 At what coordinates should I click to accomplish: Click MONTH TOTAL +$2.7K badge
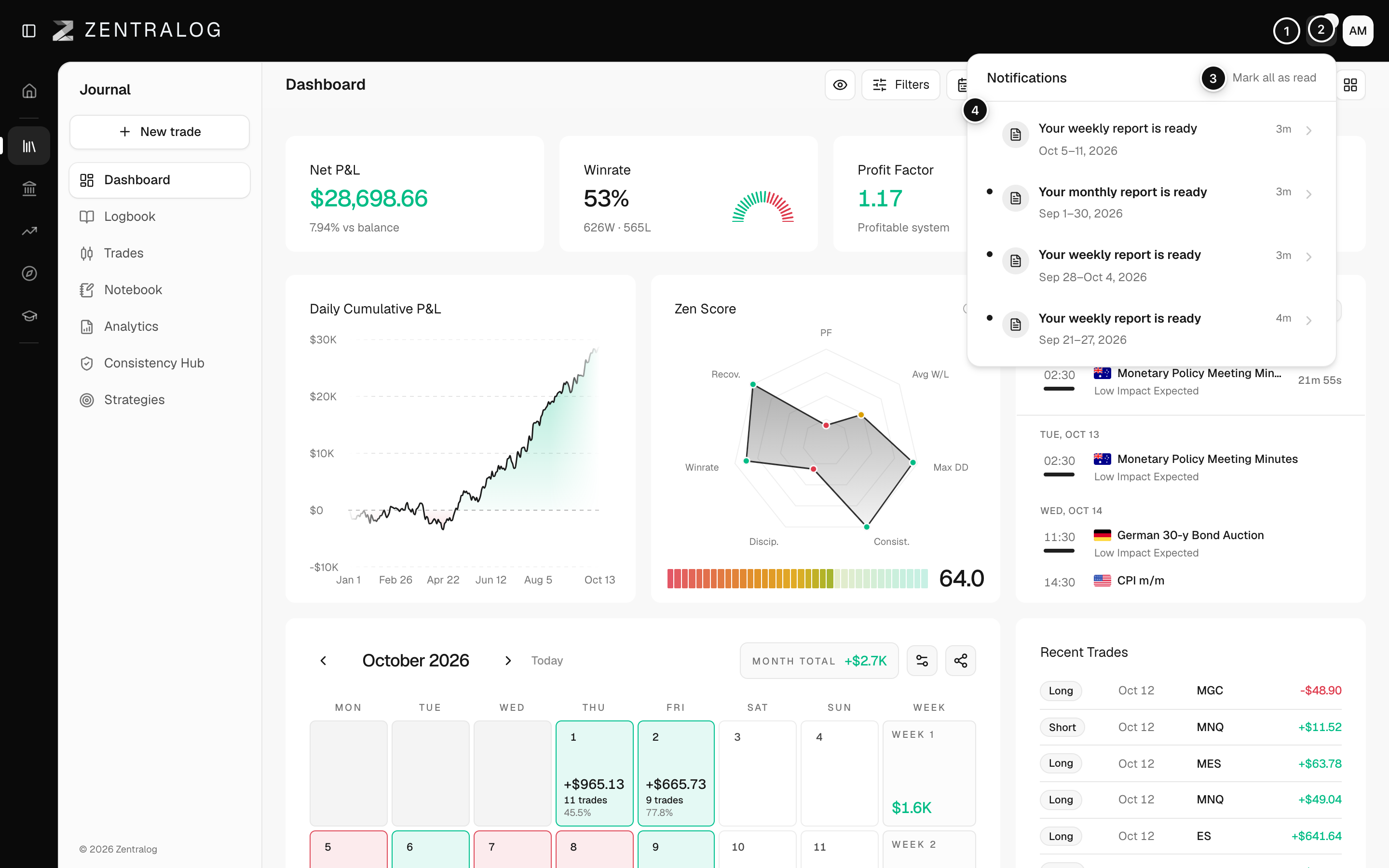[819, 661]
